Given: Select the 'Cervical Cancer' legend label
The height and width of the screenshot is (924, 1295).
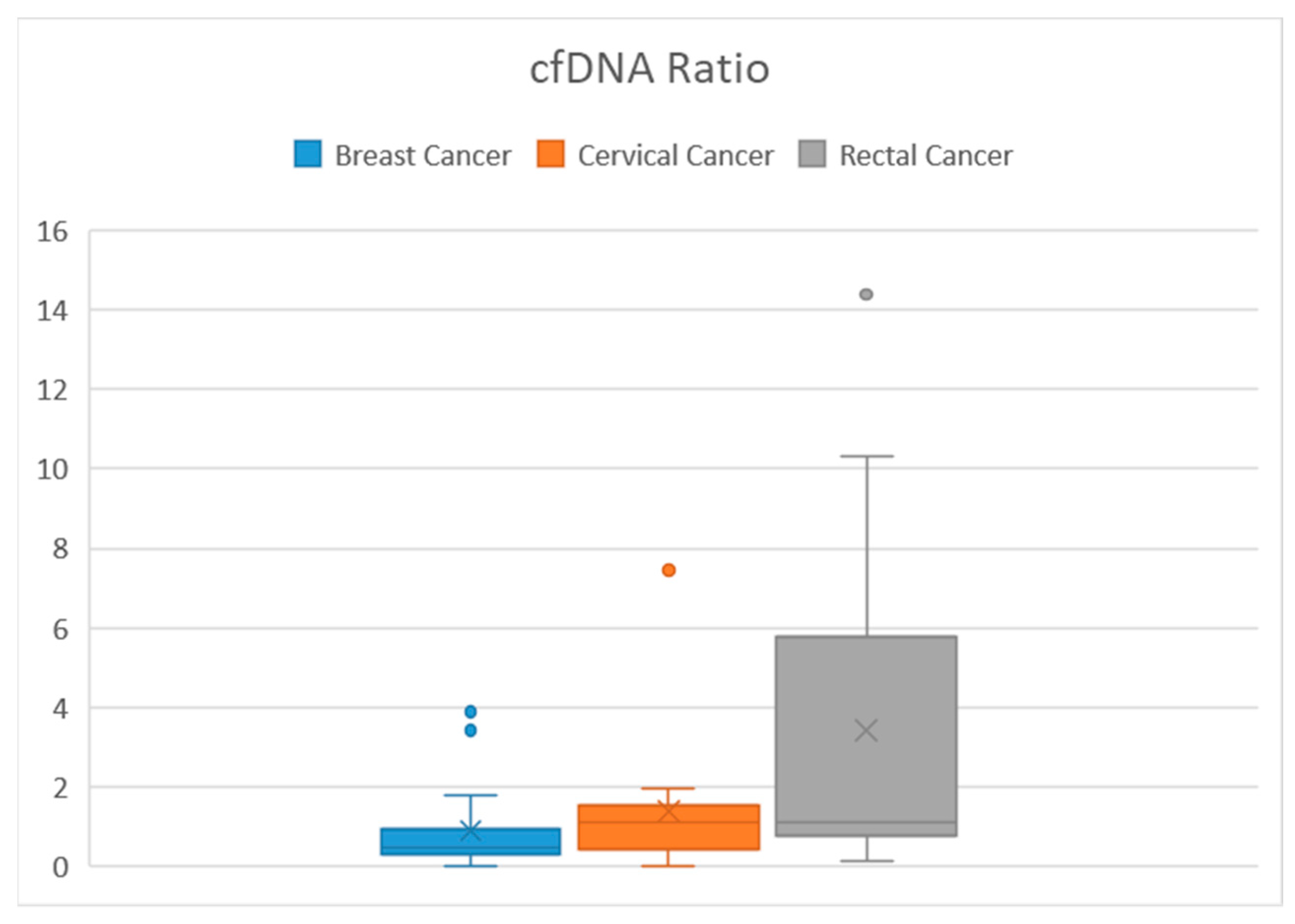Looking at the screenshot, I should pos(676,156).
